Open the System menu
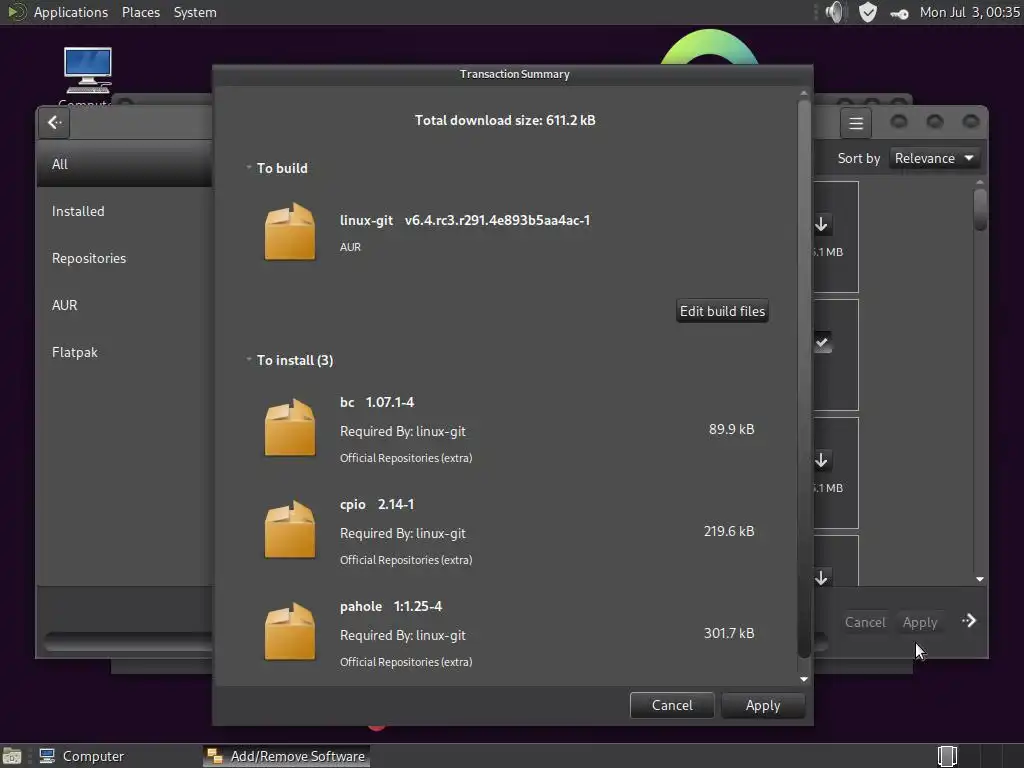Image resolution: width=1024 pixels, height=768 pixels. pos(195,12)
